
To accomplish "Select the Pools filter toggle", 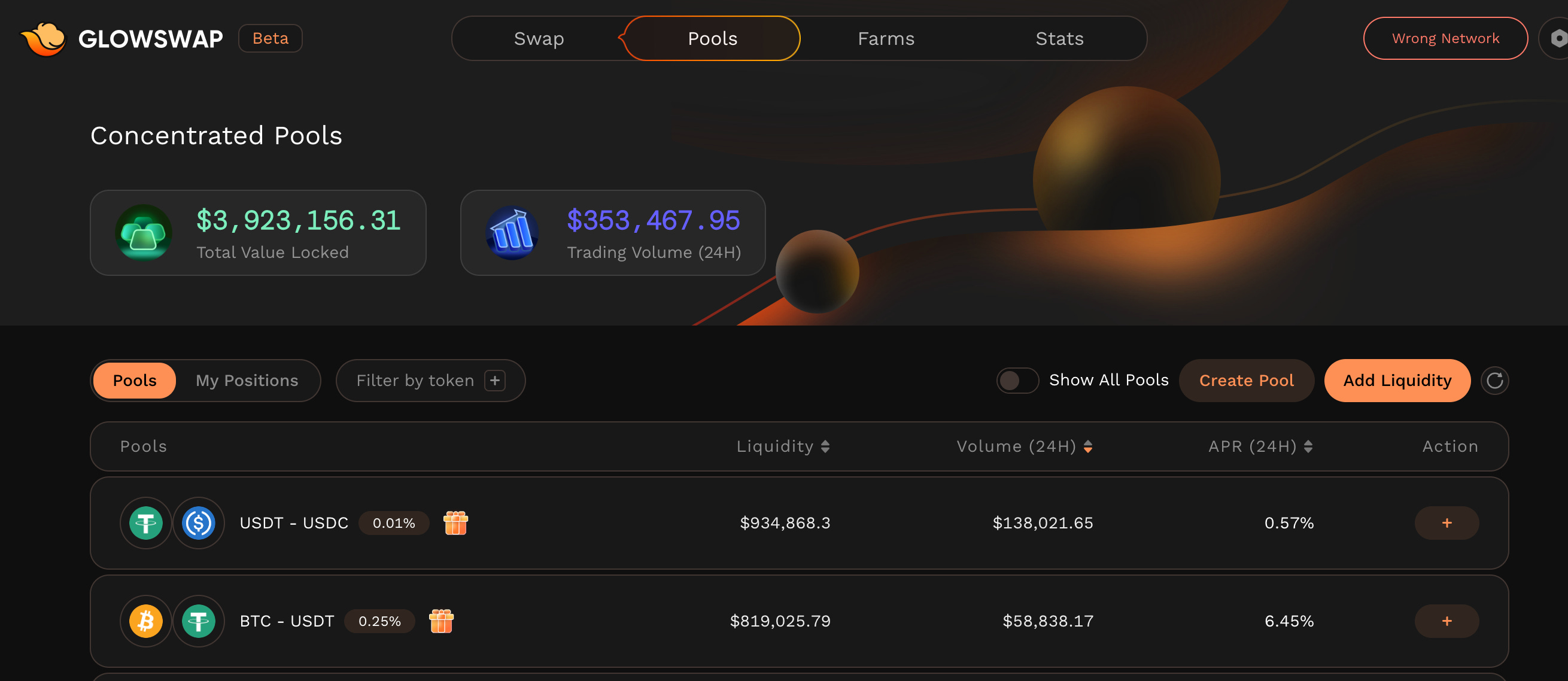I will click(x=135, y=381).
